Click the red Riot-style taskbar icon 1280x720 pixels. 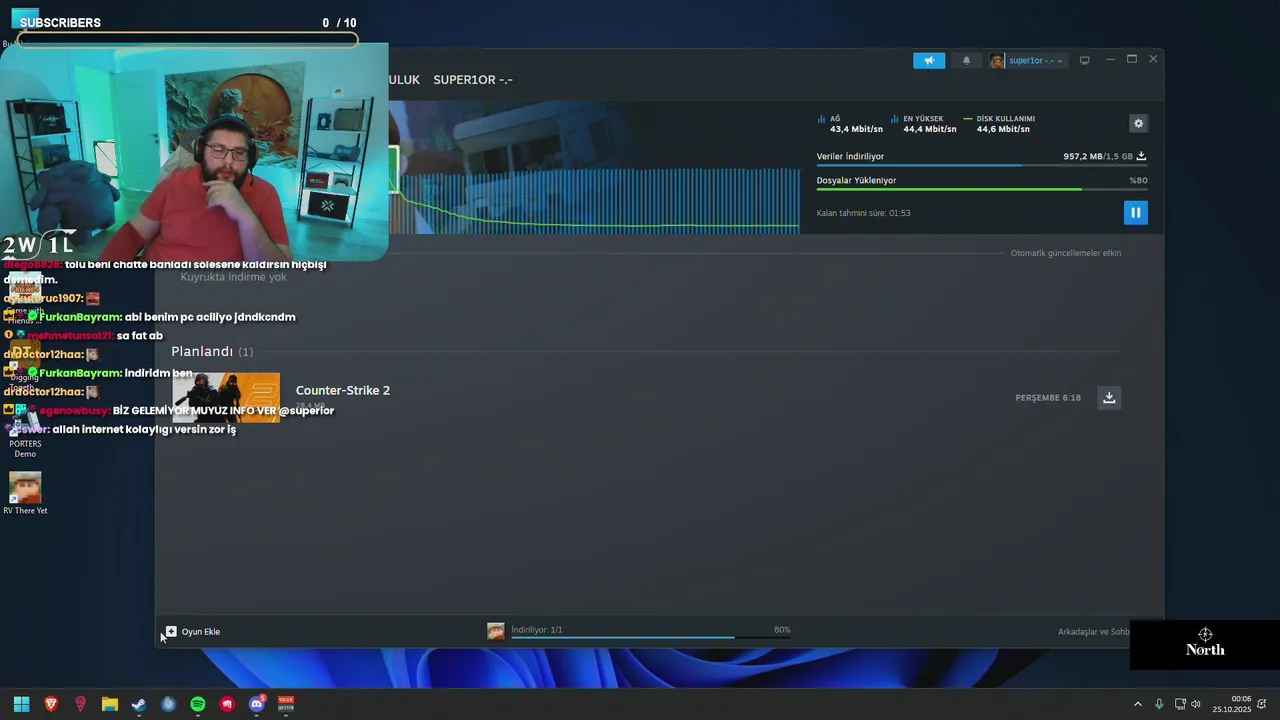click(x=227, y=704)
